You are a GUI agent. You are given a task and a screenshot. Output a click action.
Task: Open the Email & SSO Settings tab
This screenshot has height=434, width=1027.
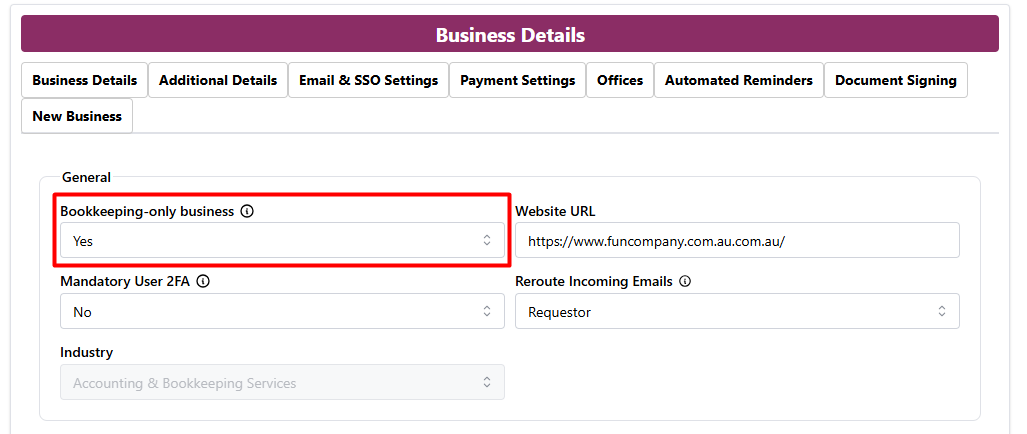tap(368, 80)
